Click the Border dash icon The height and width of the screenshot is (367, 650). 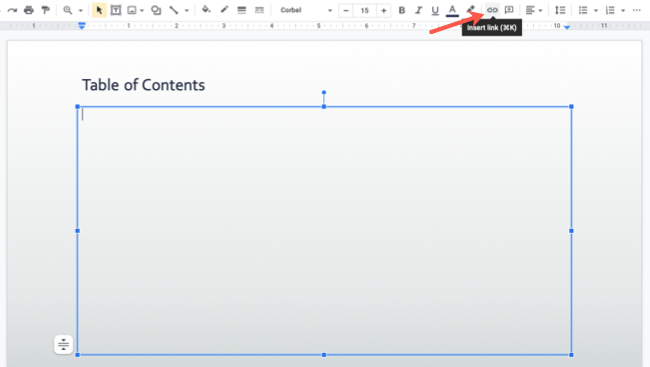point(260,10)
